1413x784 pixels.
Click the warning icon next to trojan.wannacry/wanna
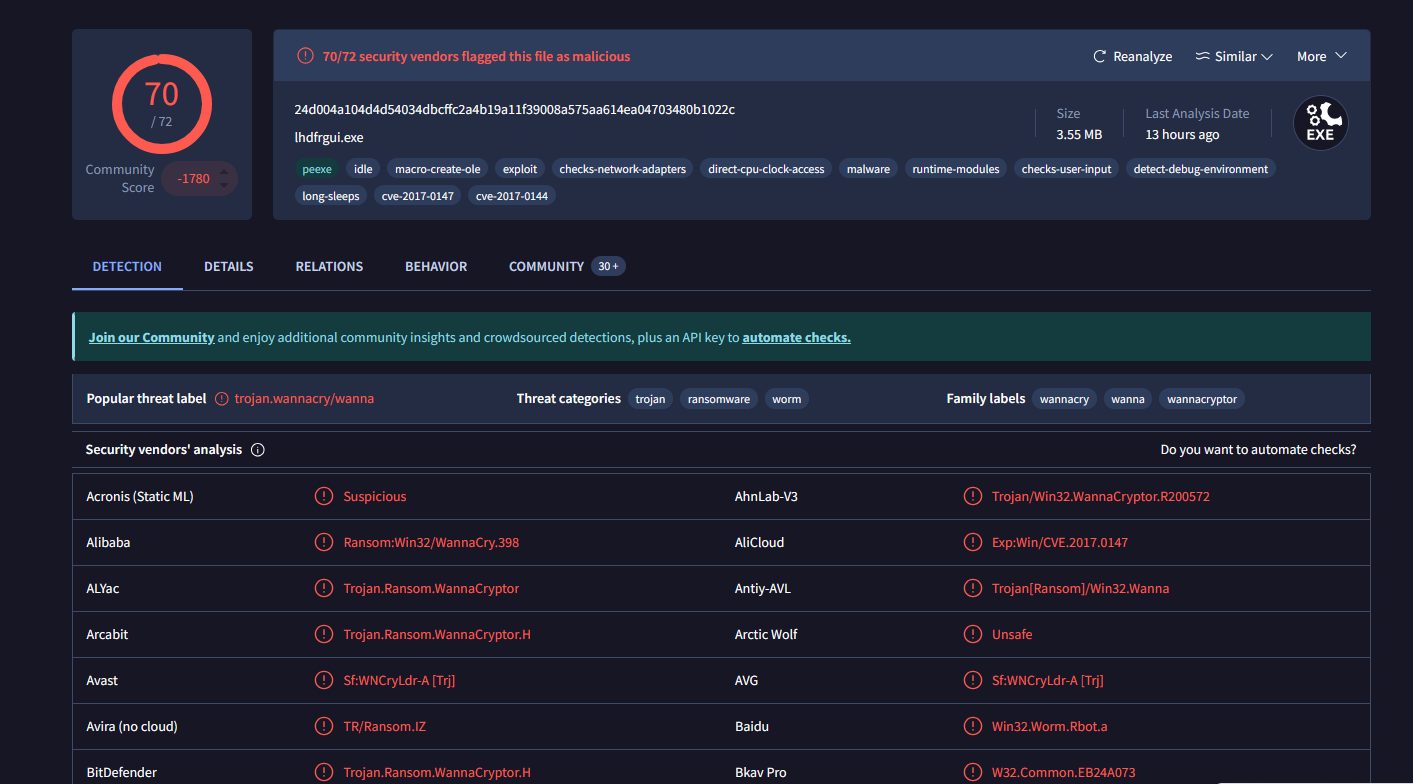pos(222,398)
